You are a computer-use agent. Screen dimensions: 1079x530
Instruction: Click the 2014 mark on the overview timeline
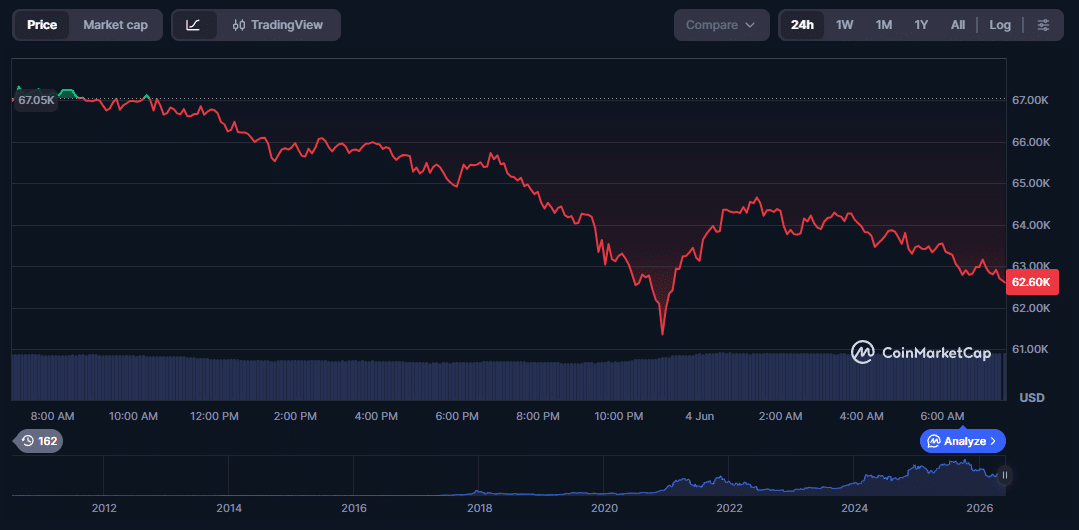click(229, 509)
